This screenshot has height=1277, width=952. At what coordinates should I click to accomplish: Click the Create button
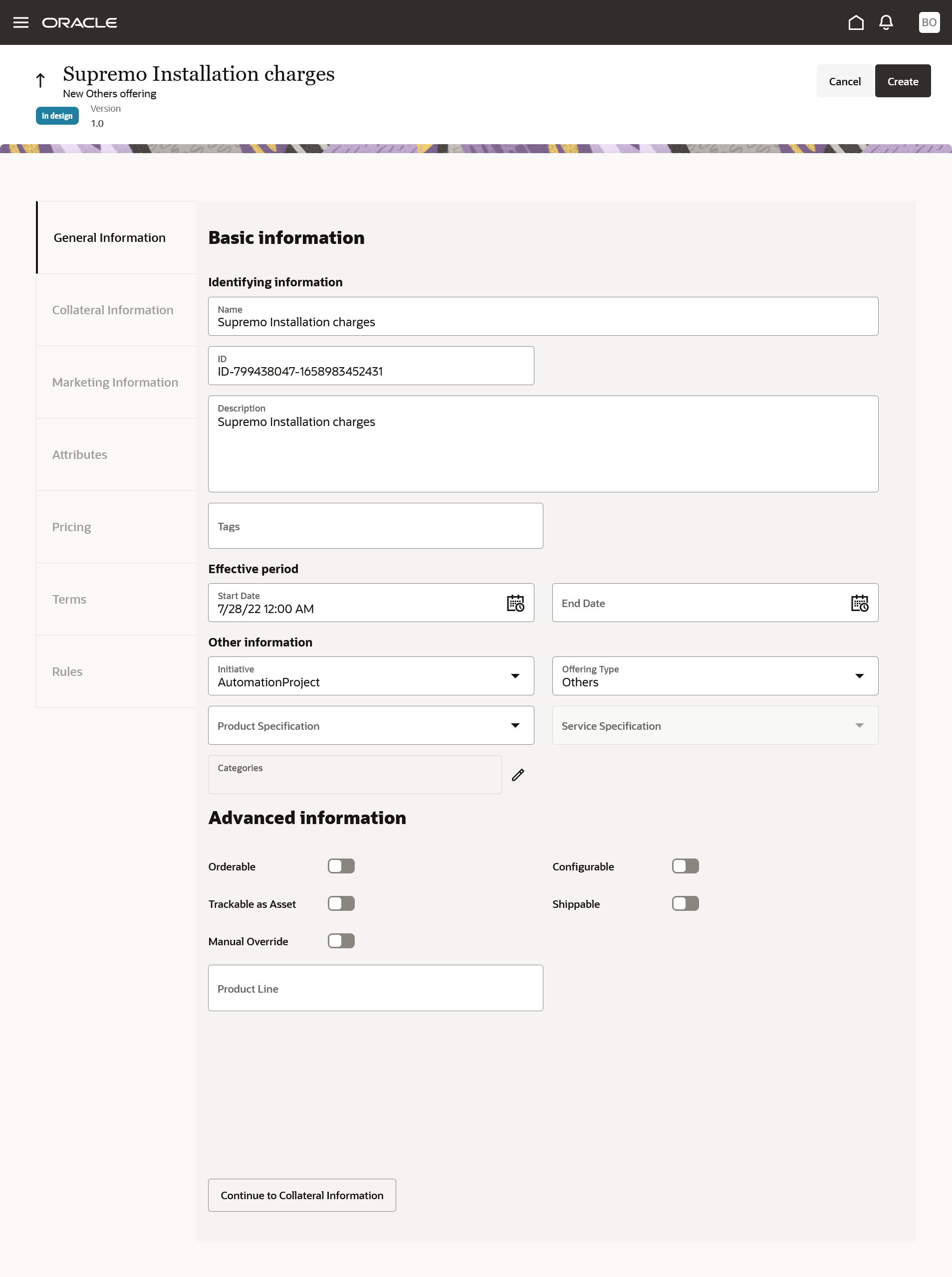902,81
